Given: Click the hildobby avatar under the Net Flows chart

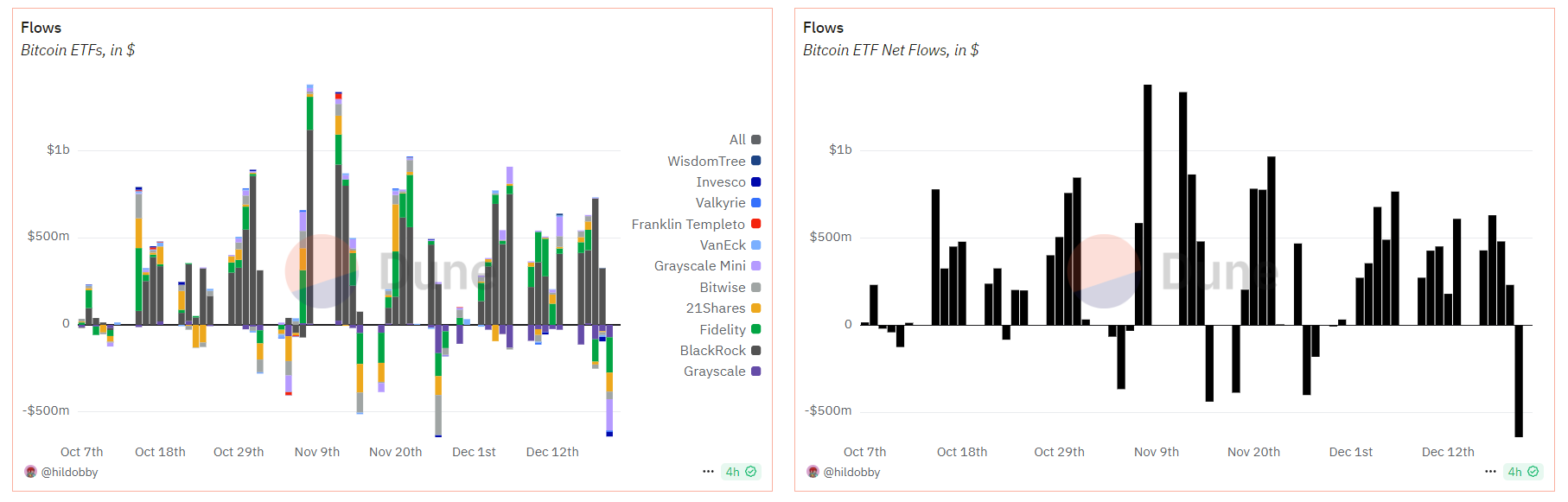Looking at the screenshot, I should click(x=813, y=472).
